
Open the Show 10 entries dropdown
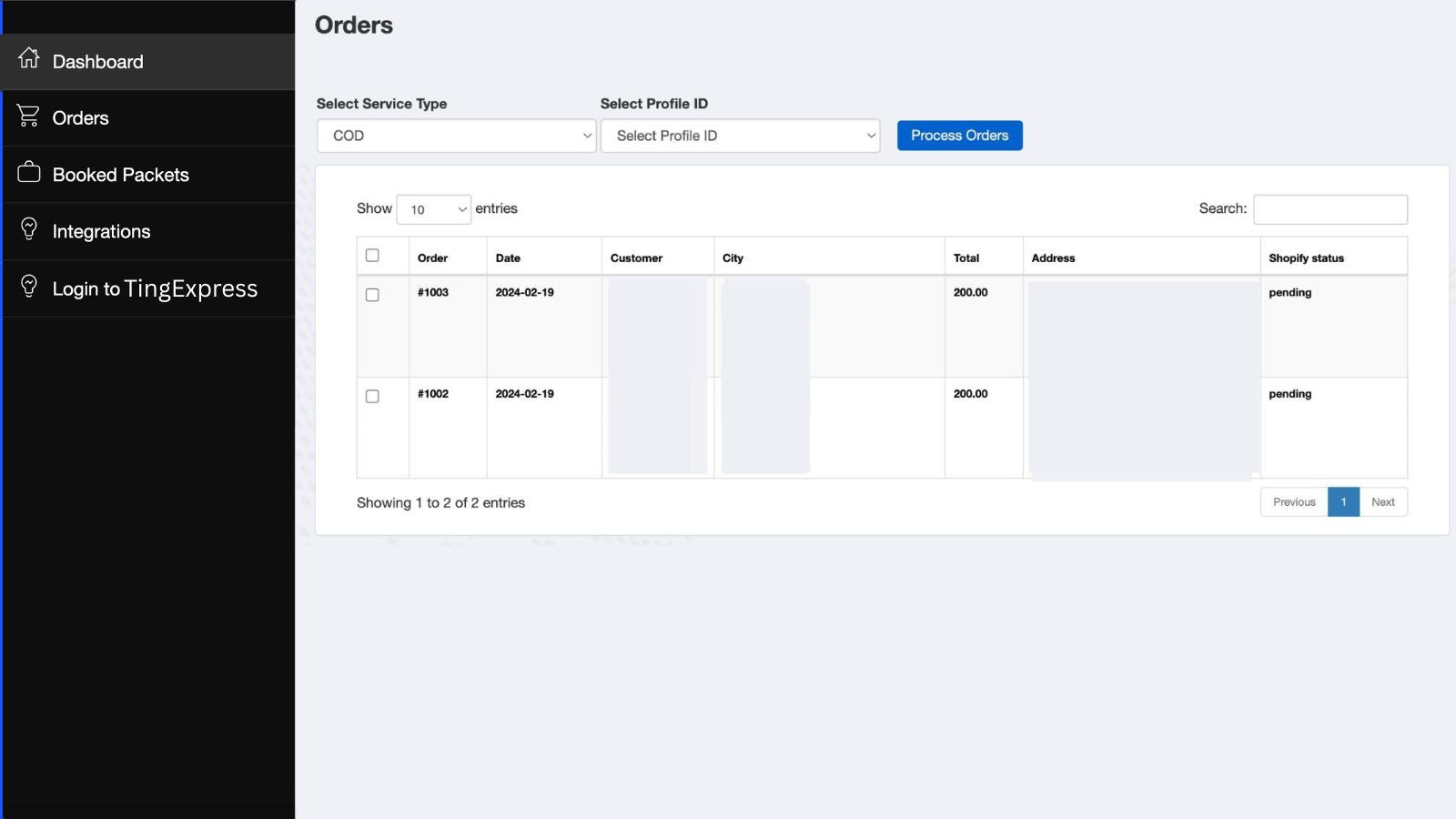click(434, 209)
